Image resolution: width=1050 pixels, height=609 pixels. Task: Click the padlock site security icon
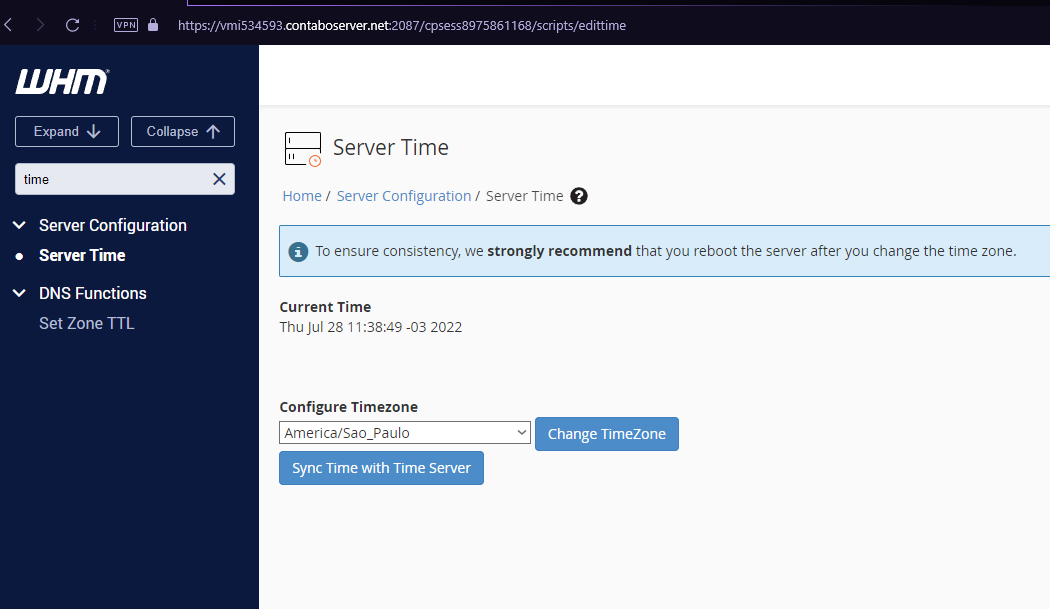coord(153,25)
